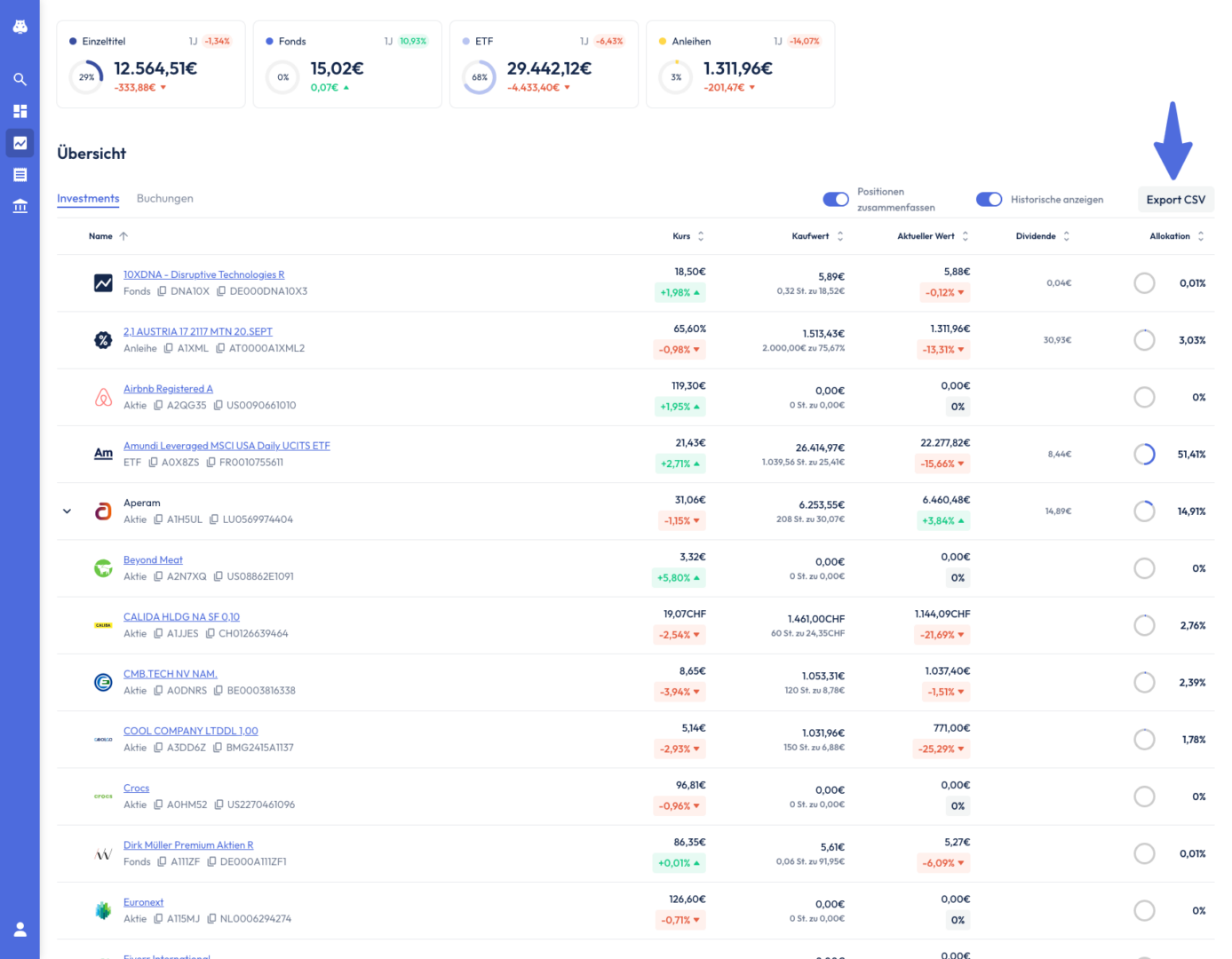Open 10XDNA - Disruptive Technologies R link

coord(203,274)
